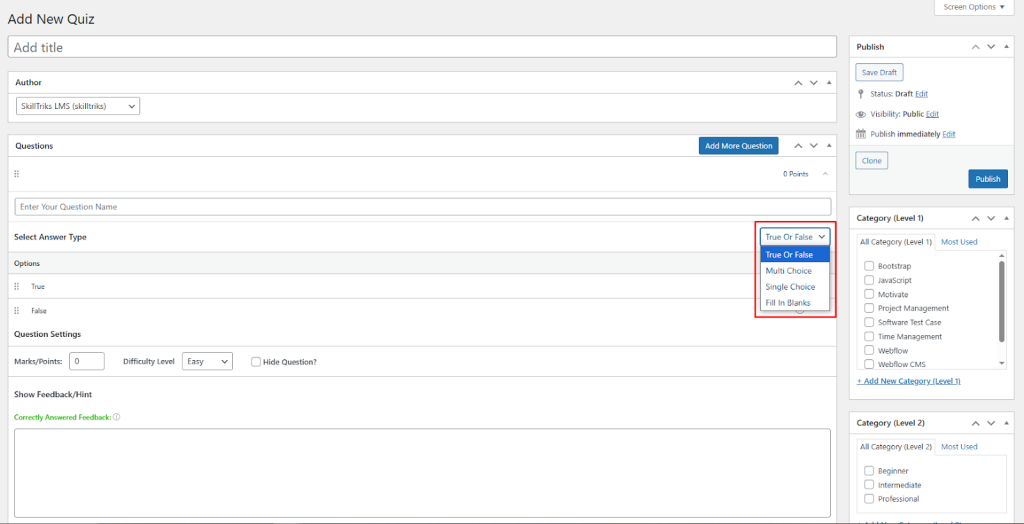
Task: Open the Difficulty Level dropdown
Action: [x=207, y=361]
